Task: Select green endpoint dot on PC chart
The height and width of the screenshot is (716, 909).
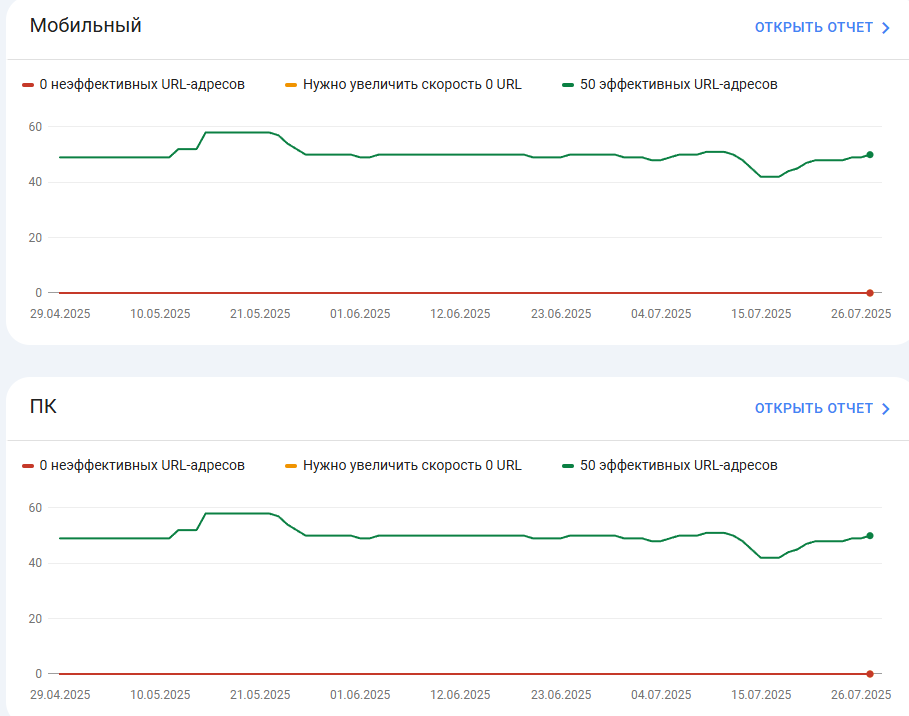Action: click(x=870, y=536)
